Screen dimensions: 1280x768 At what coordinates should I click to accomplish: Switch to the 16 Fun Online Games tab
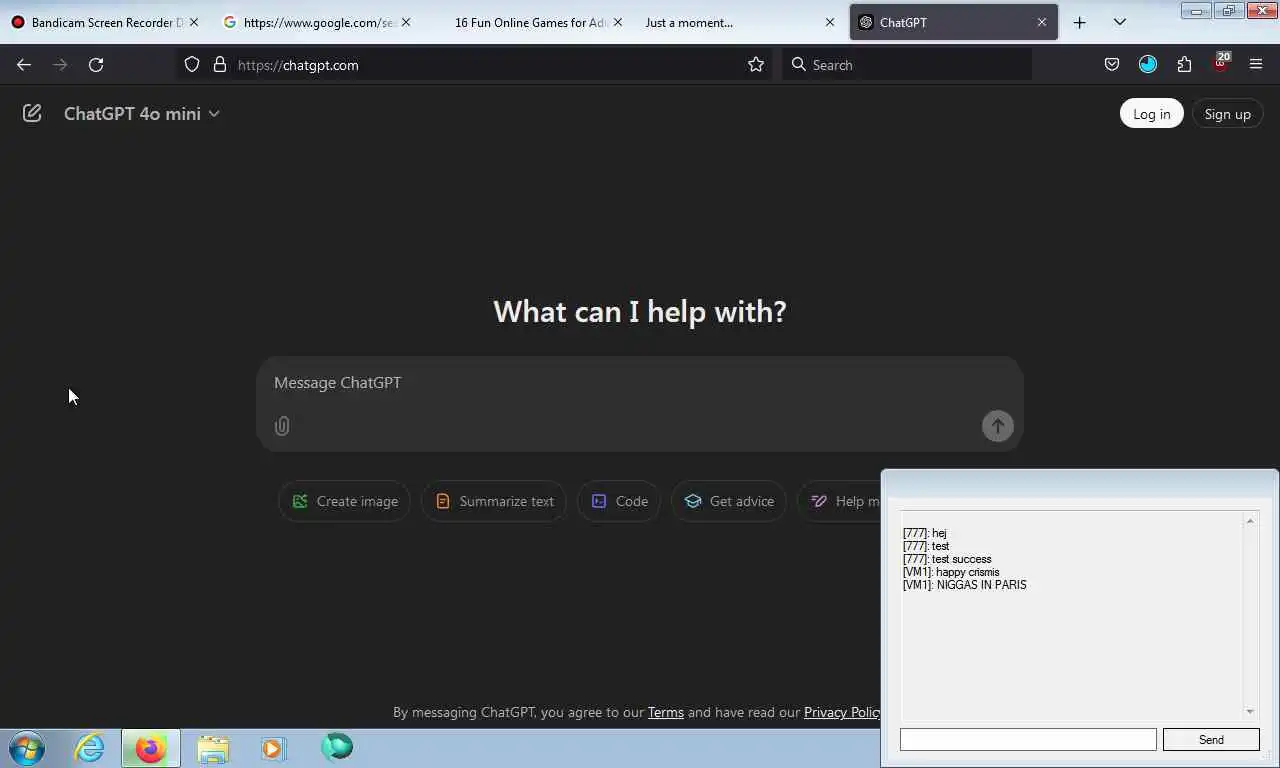tap(530, 22)
